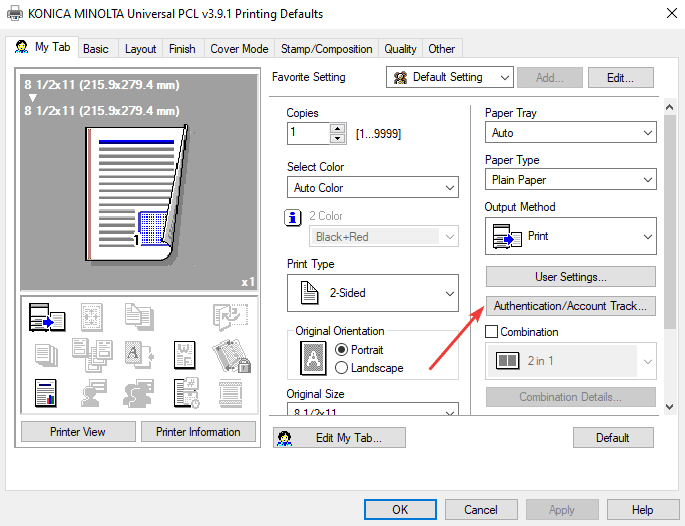Image resolution: width=685 pixels, height=526 pixels.
Task: Enable the Combination checkbox
Action: [492, 332]
